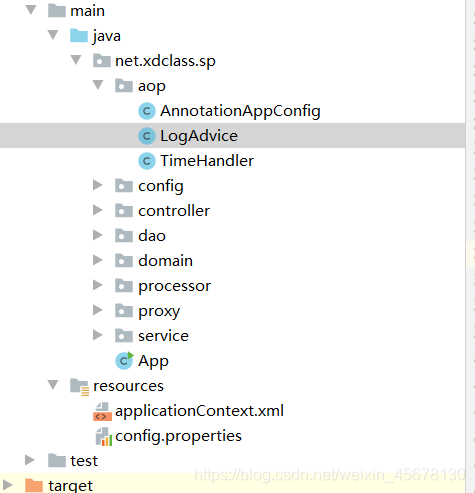Click the config.properties file icon
Viewport: 475px width, 493px height.
[103, 437]
